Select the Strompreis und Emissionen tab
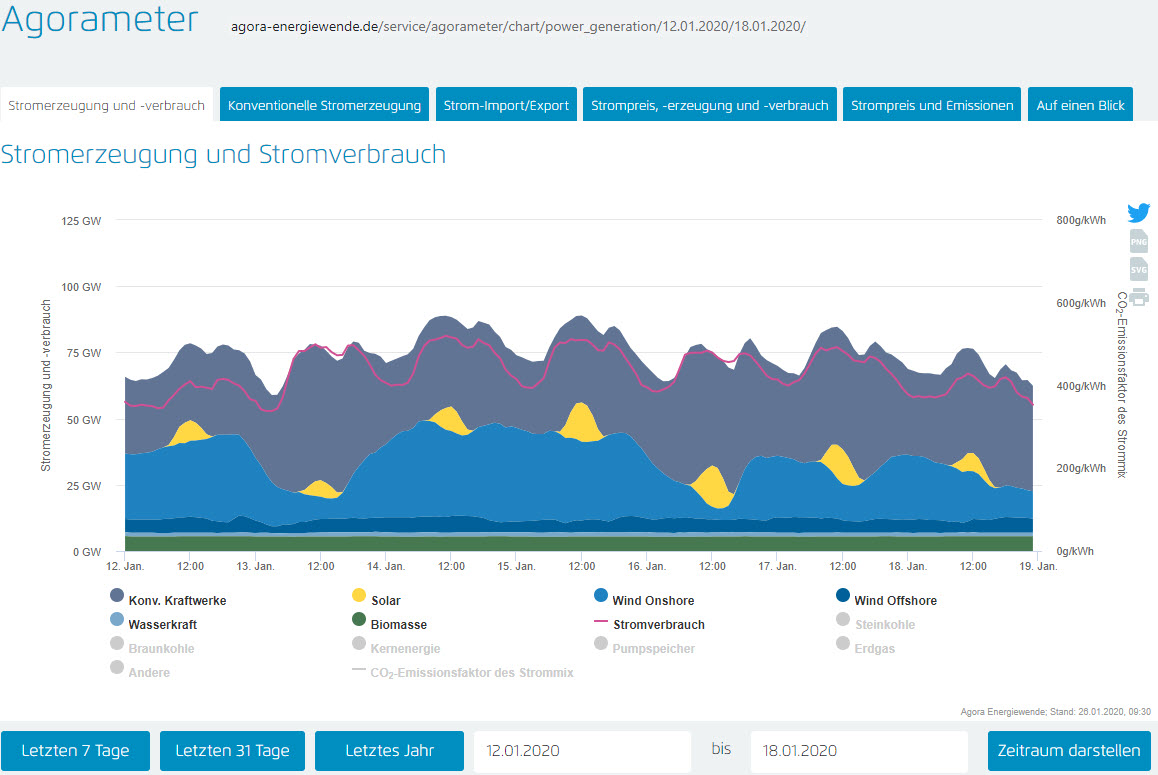 pyautogui.click(x=932, y=105)
